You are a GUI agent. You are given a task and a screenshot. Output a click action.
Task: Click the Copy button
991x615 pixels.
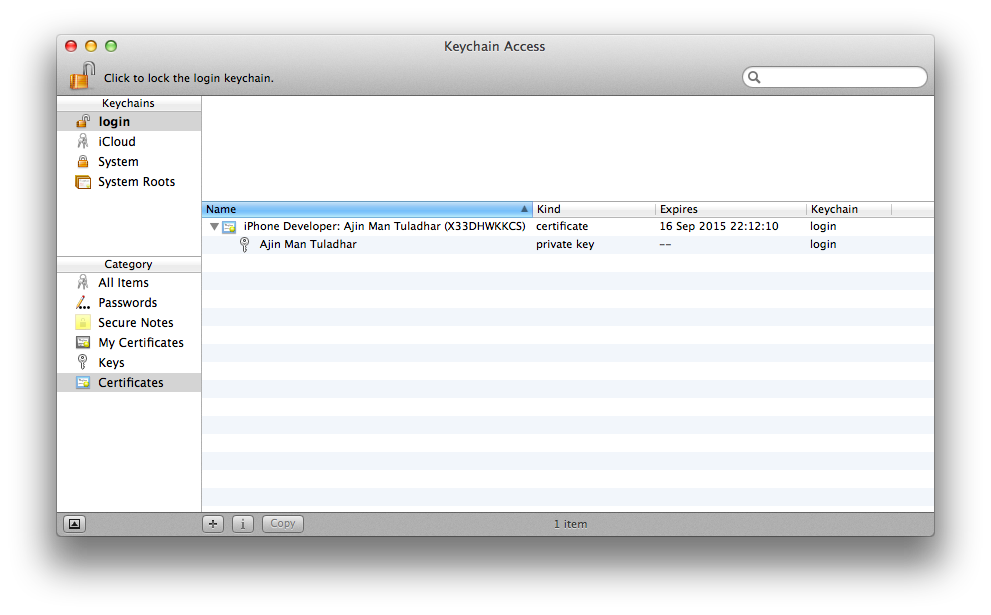pyautogui.click(x=283, y=524)
